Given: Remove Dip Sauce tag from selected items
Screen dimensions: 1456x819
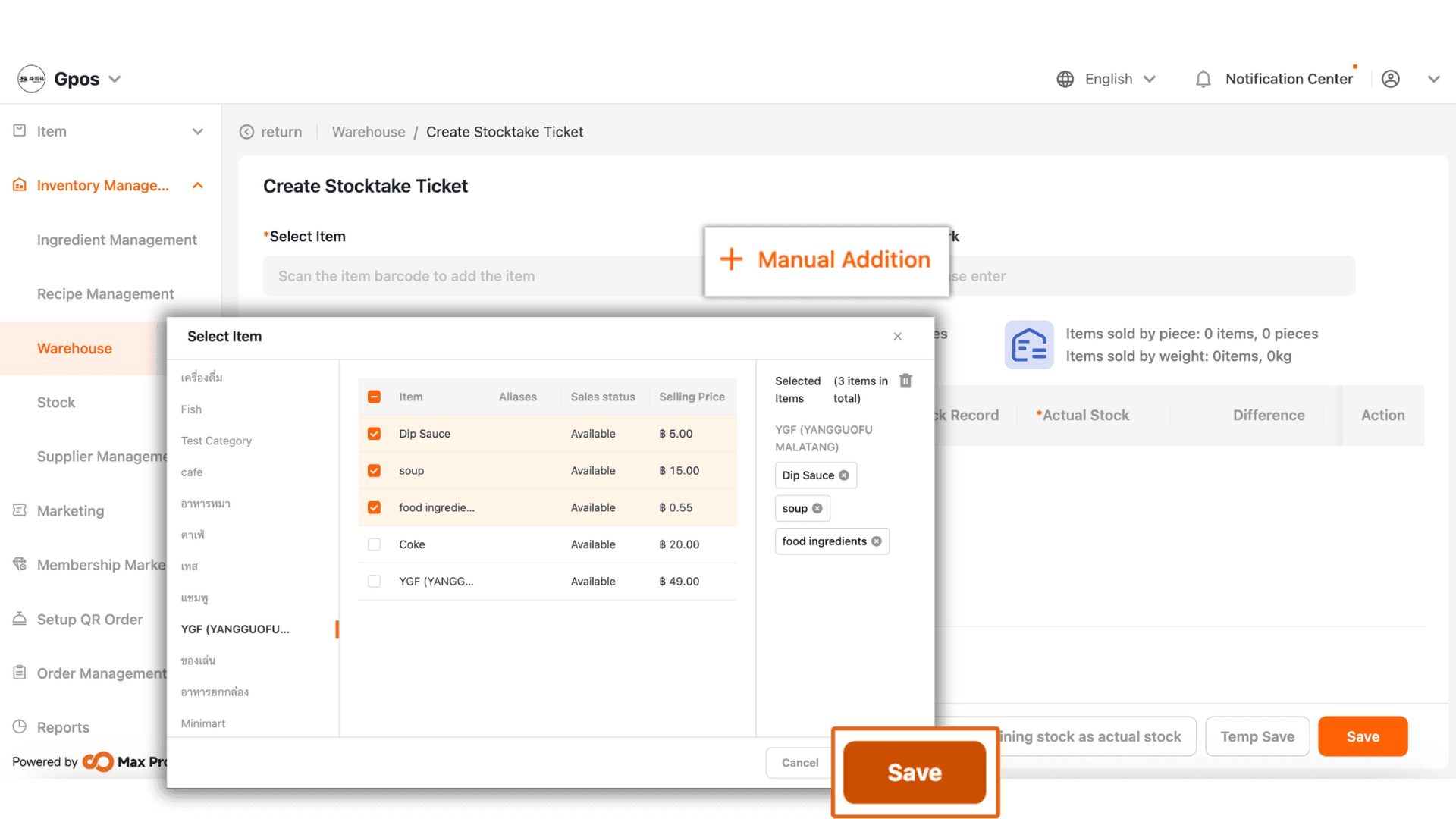Looking at the screenshot, I should coord(844,475).
